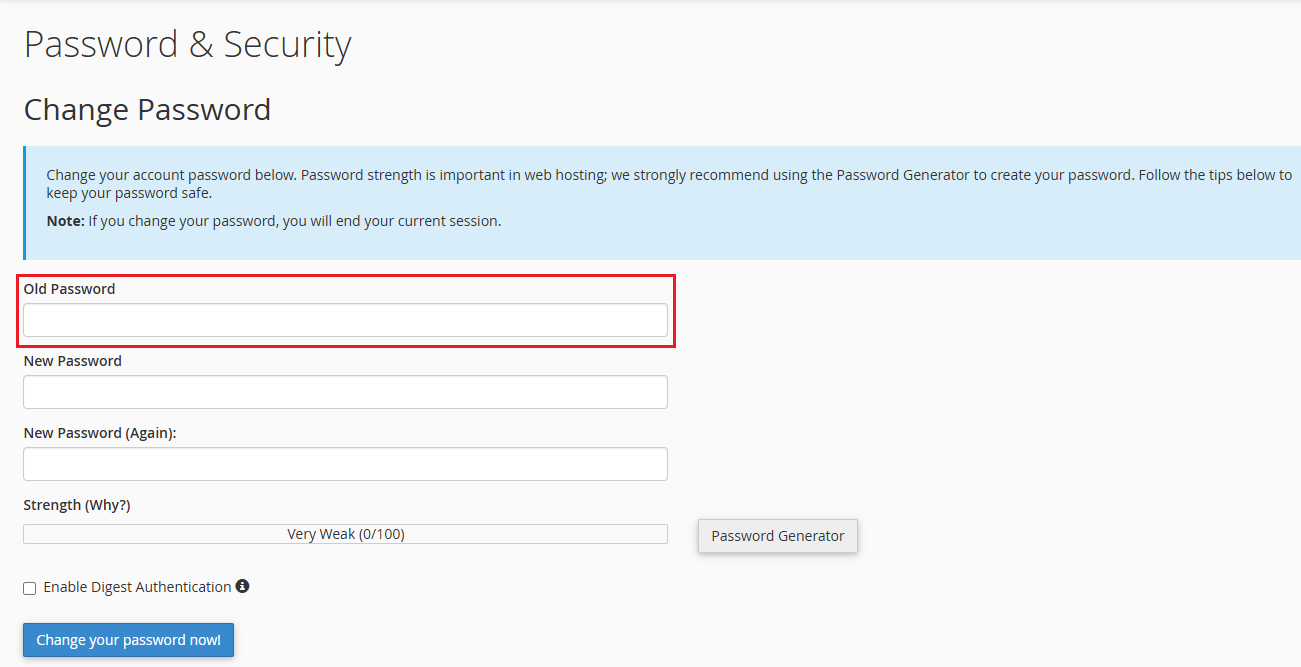Enable the Digest Authentication checkbox

pos(30,588)
